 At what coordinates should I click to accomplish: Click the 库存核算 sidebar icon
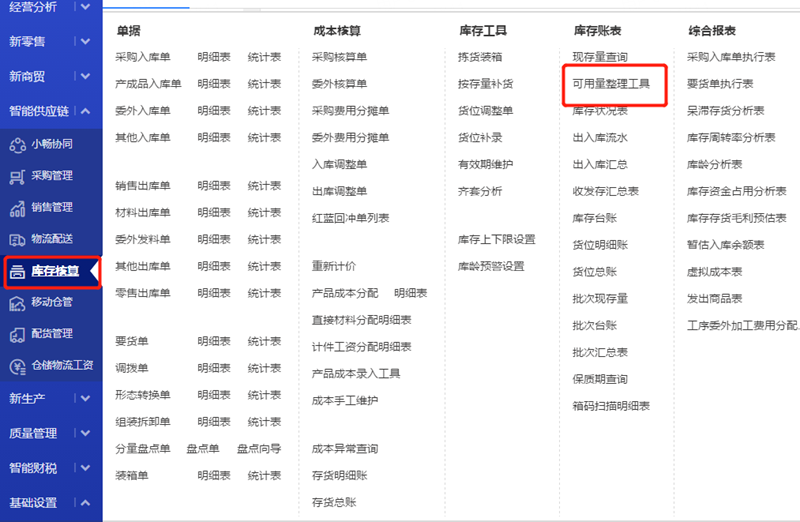(x=17, y=271)
